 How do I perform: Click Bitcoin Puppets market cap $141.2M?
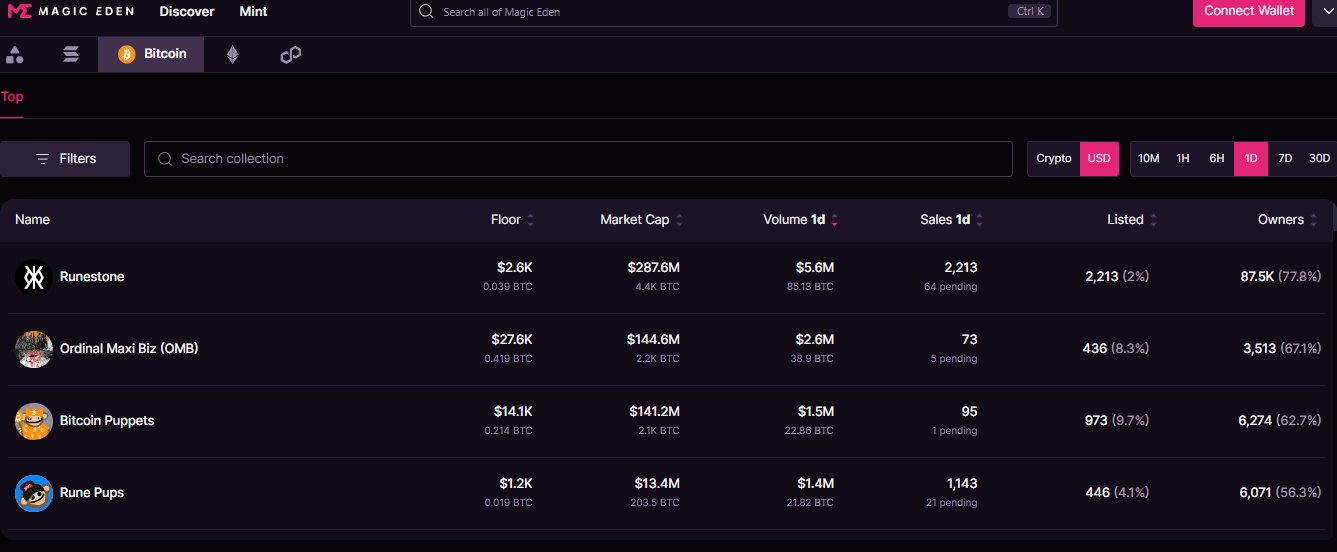(655, 412)
